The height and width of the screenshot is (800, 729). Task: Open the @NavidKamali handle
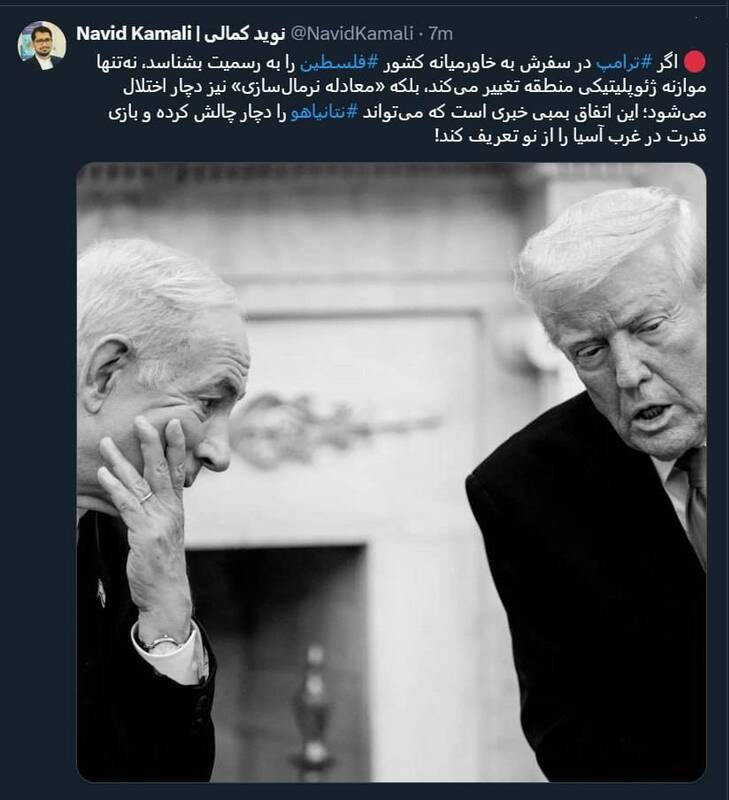click(x=351, y=34)
